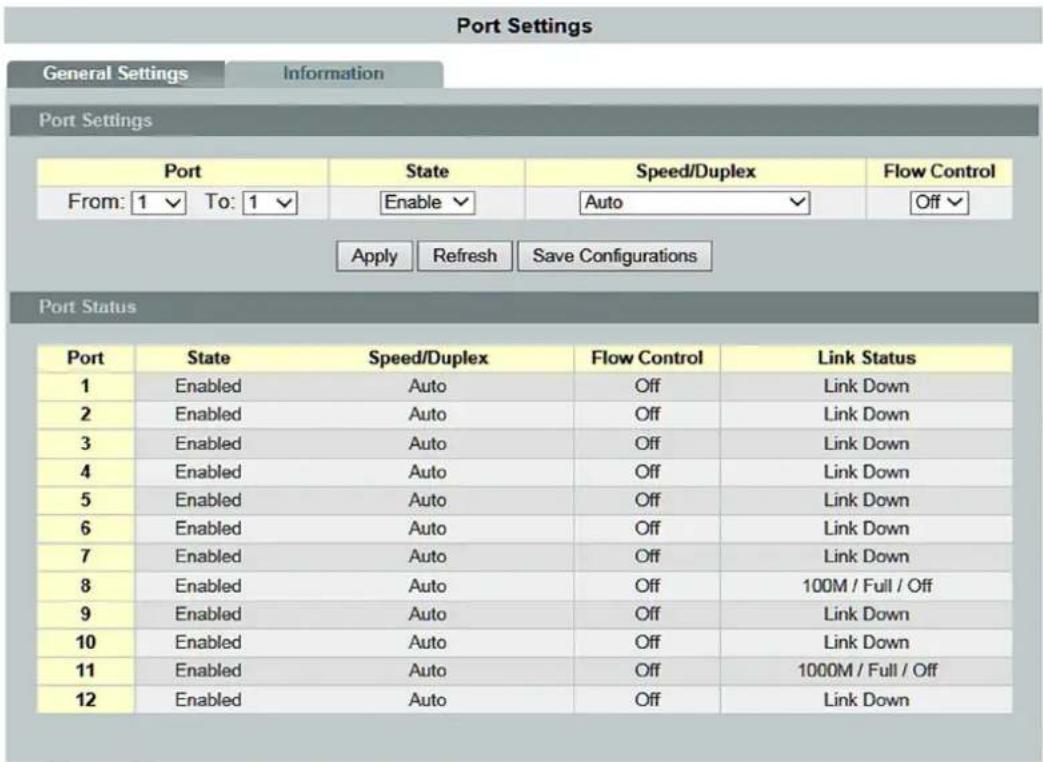Click Enabled state of port 8

[208, 586]
